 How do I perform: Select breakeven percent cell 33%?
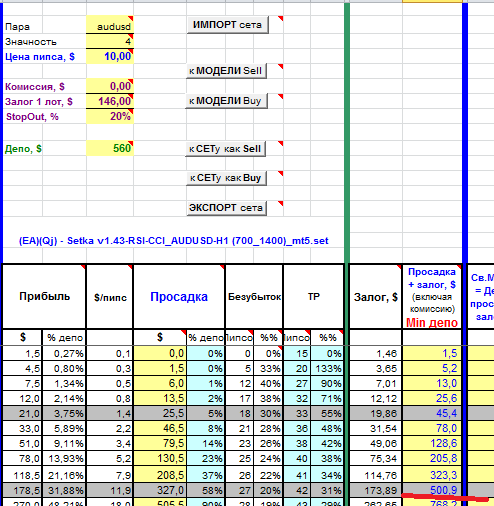268,368
